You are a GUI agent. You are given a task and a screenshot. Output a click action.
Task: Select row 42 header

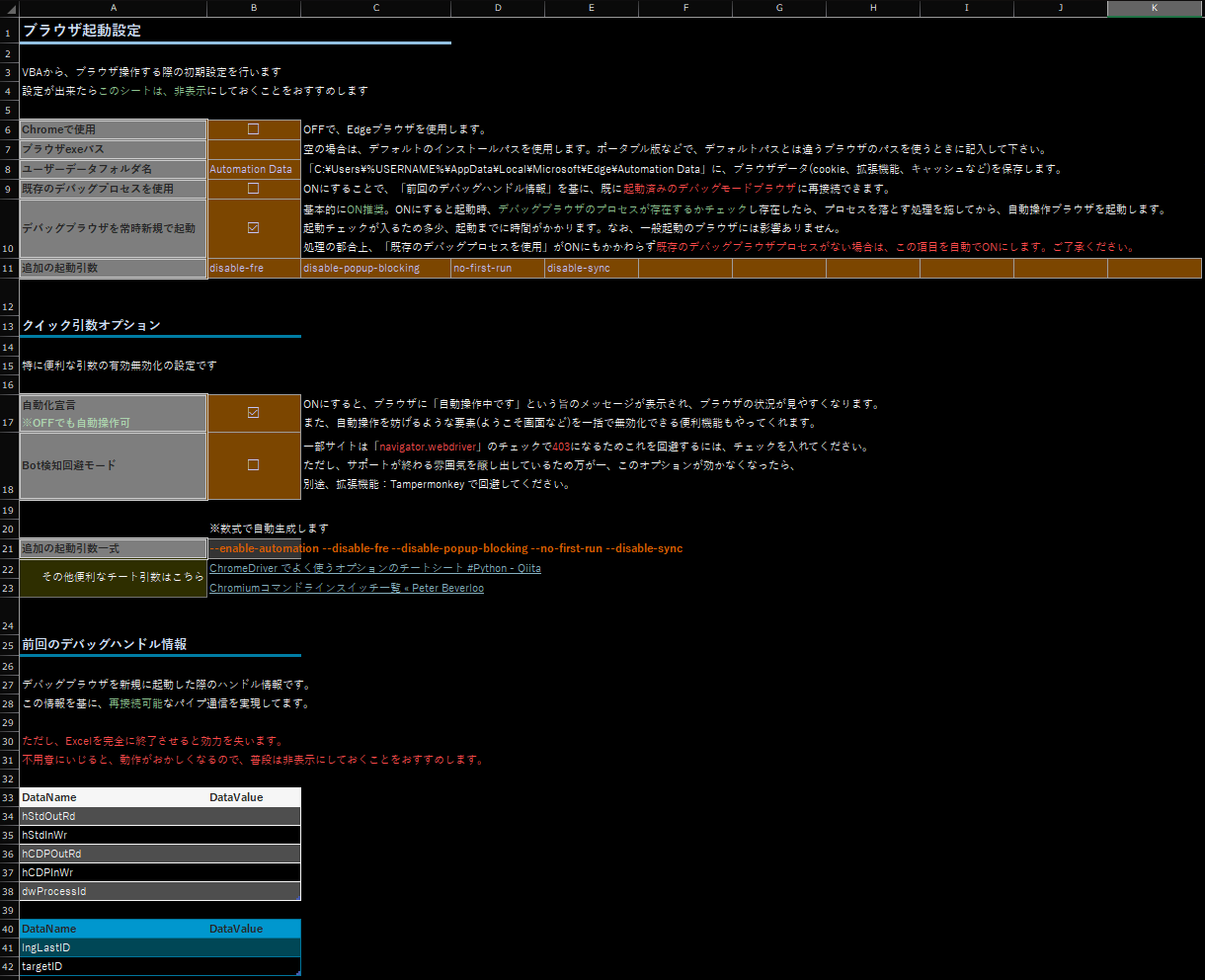[9, 966]
